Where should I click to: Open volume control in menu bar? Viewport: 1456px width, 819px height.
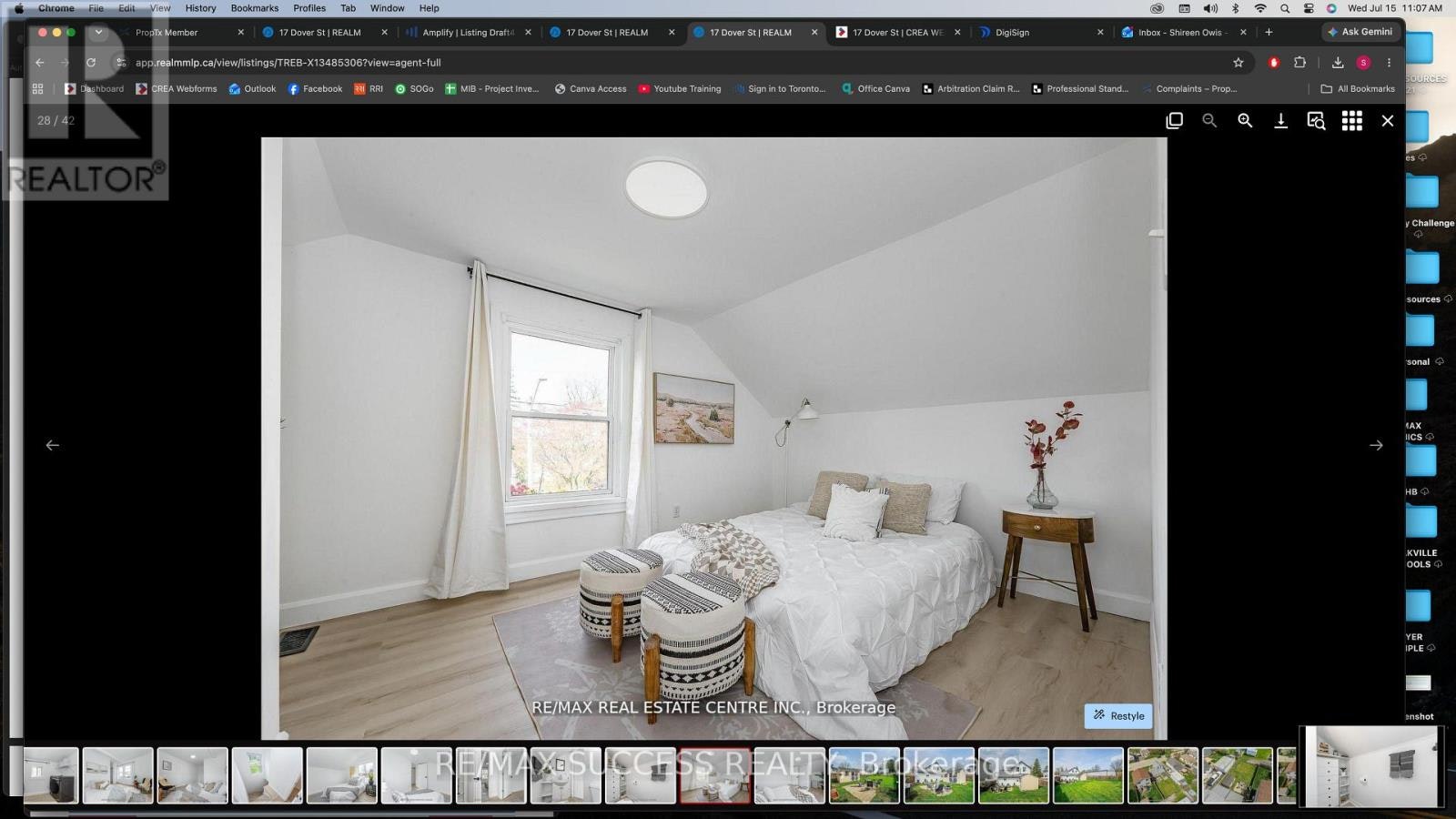[1210, 8]
